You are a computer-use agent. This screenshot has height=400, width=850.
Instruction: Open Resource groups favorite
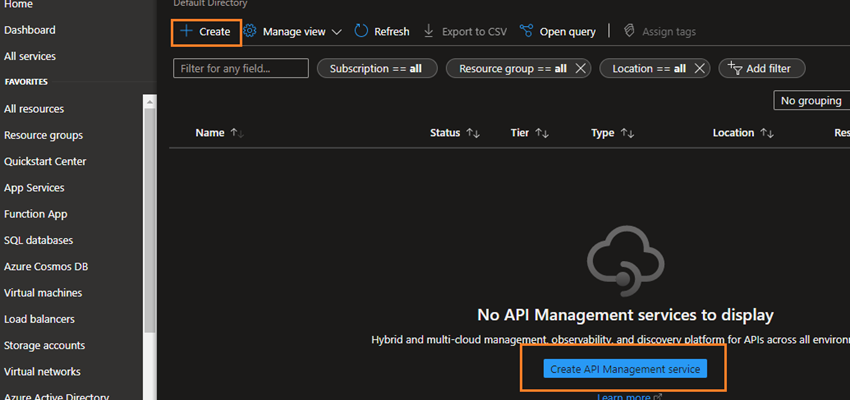point(43,135)
